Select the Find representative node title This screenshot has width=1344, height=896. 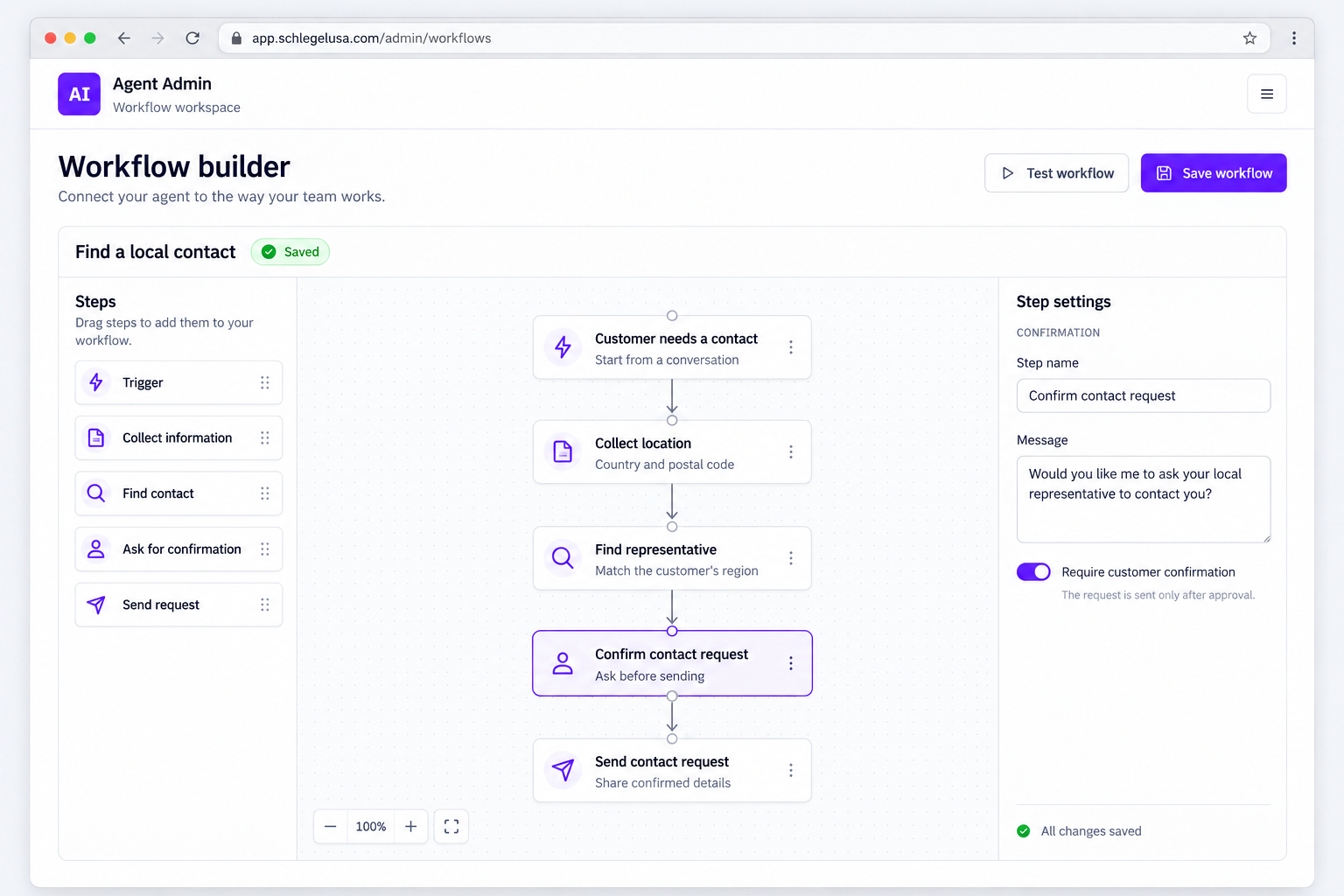coord(655,549)
